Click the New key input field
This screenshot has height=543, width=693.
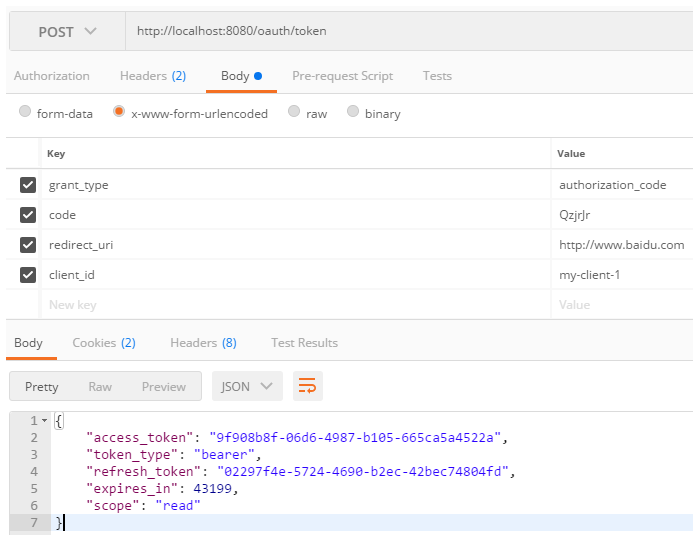click(296, 305)
